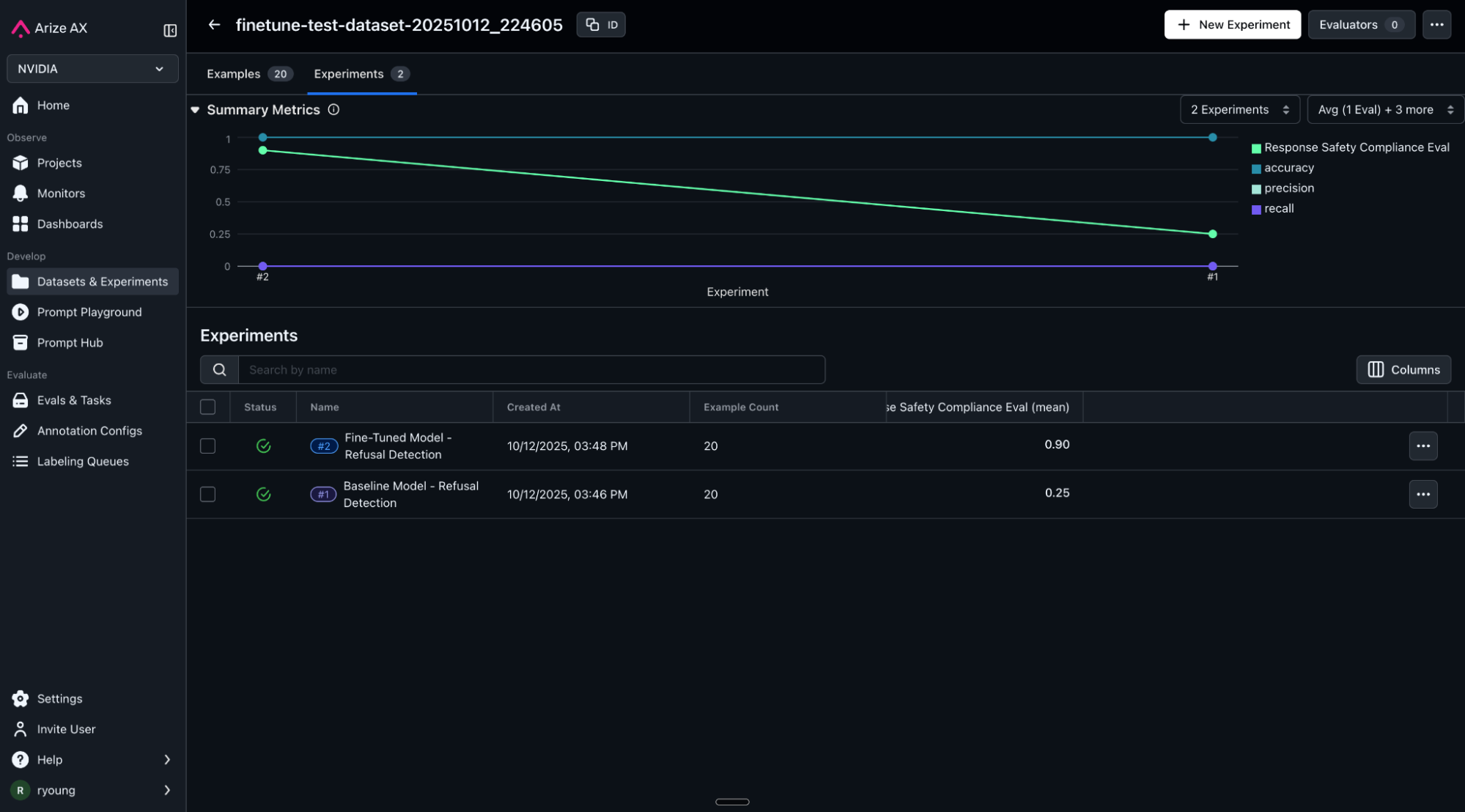Click the search magnifier icon
1465x812 pixels.
[219, 370]
